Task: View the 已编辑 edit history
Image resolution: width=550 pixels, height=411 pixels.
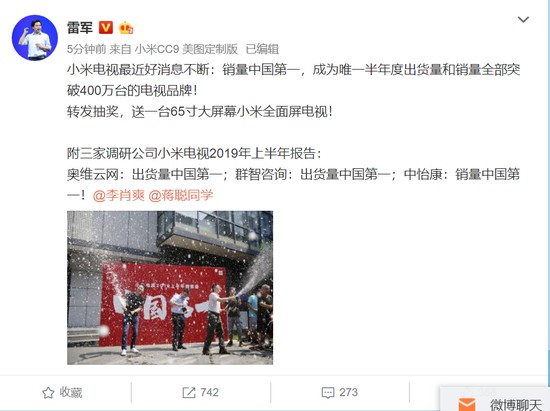Action: coord(262,49)
